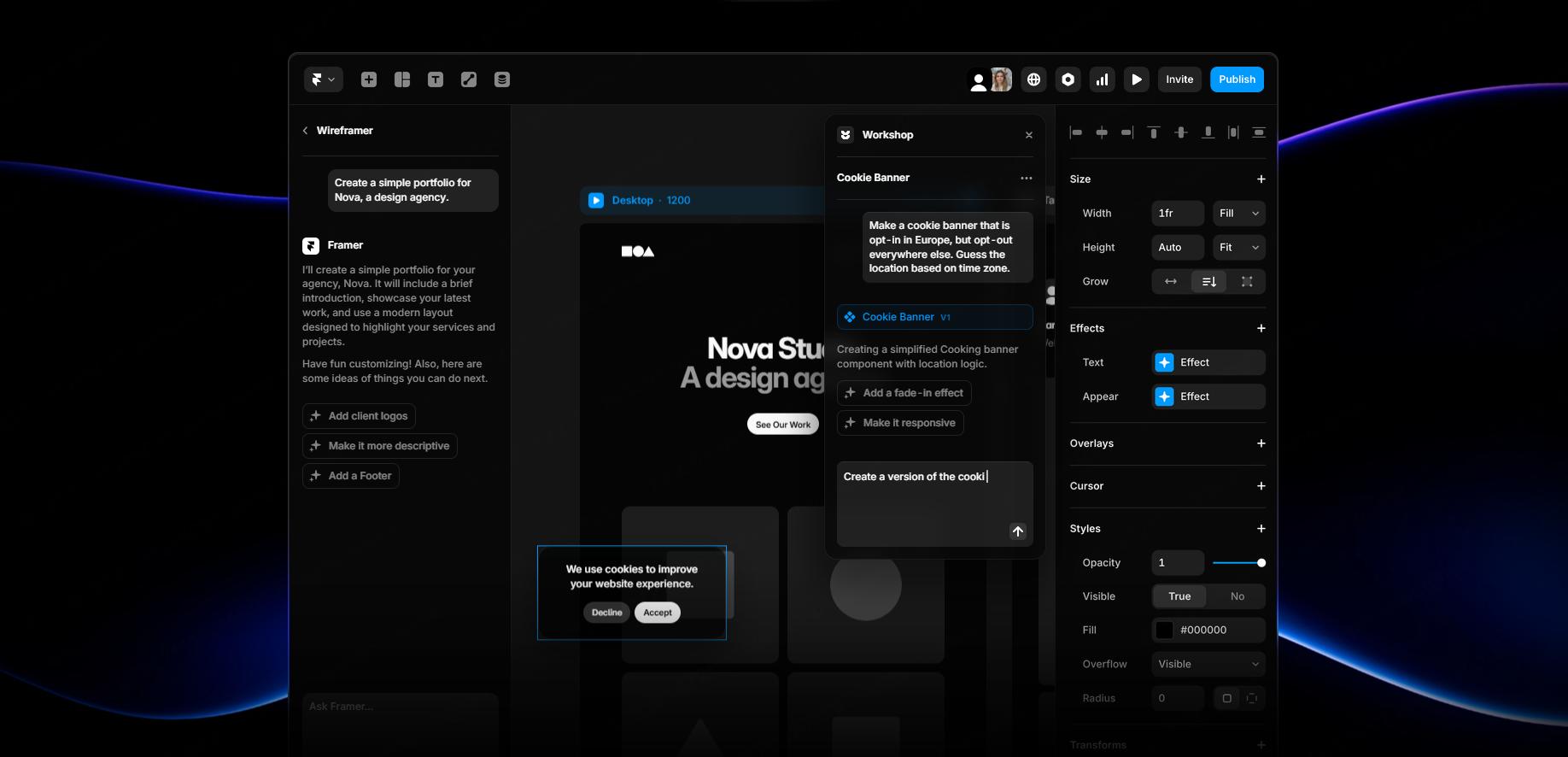This screenshot has height=757, width=1568.
Task: Click Add client logos suggestion
Action: pos(359,416)
